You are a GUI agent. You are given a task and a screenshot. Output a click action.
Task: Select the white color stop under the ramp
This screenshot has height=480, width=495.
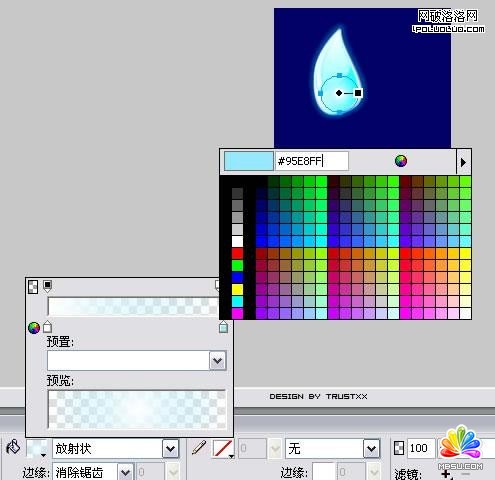(47, 327)
